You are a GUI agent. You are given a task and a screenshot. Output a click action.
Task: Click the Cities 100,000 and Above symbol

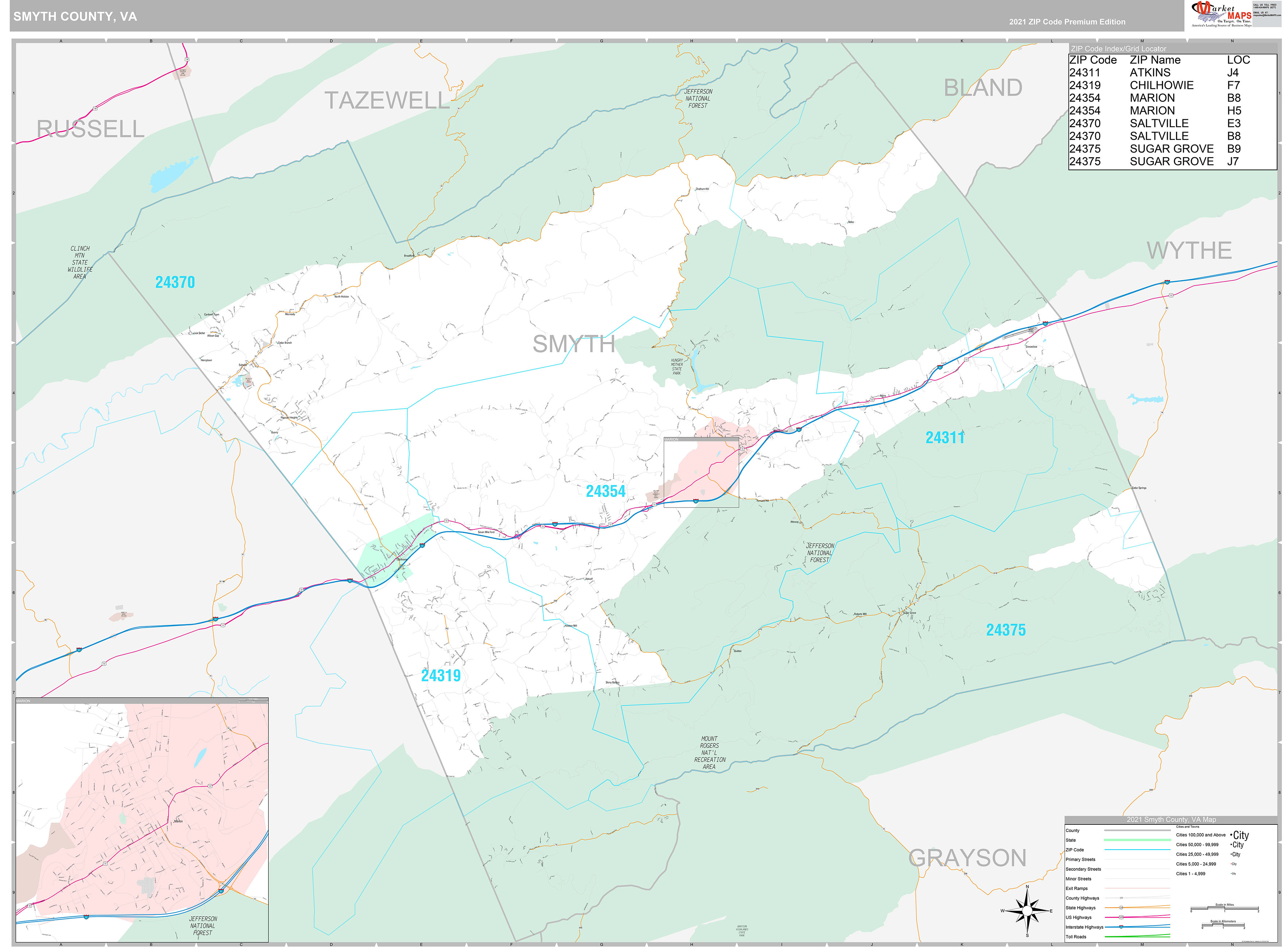[1240, 835]
